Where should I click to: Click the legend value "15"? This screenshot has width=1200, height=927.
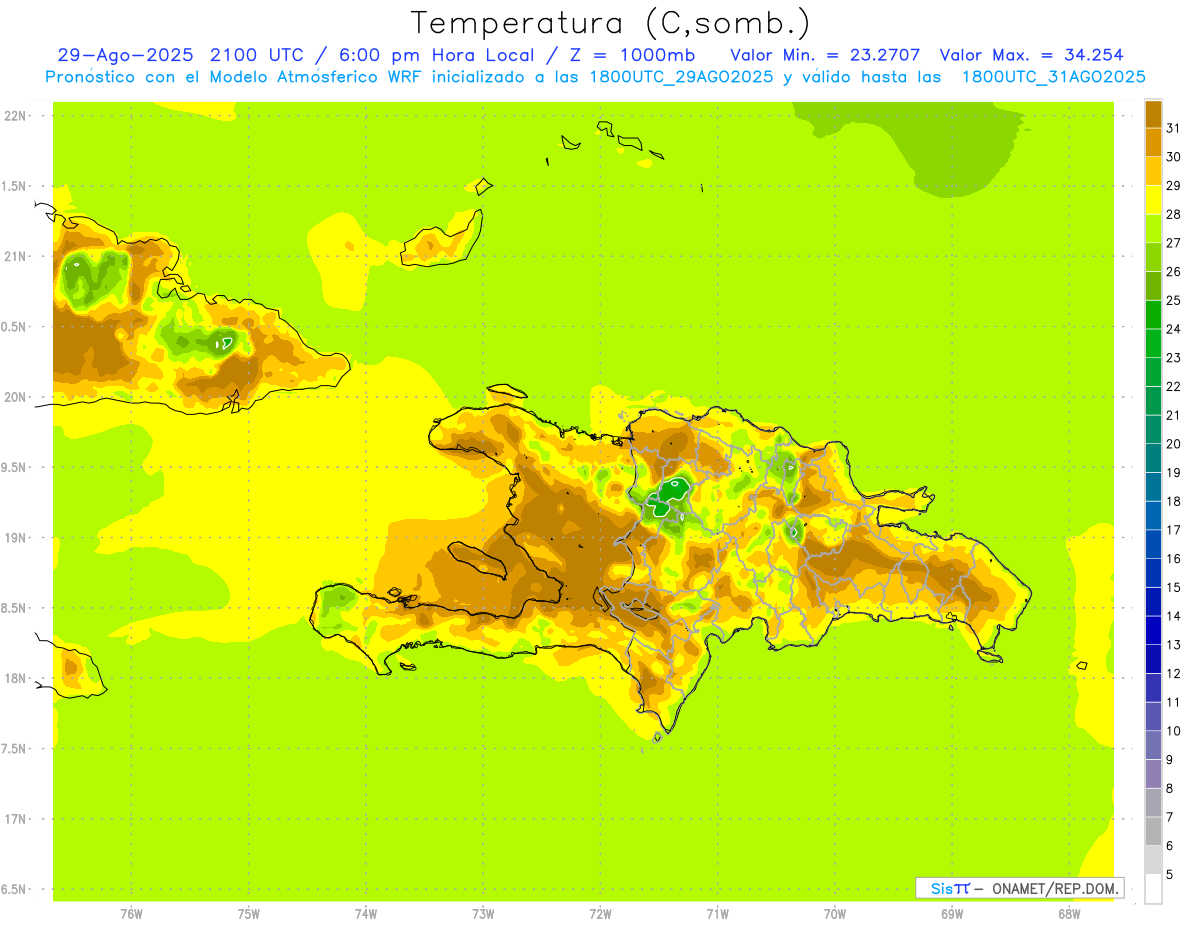point(1173,587)
